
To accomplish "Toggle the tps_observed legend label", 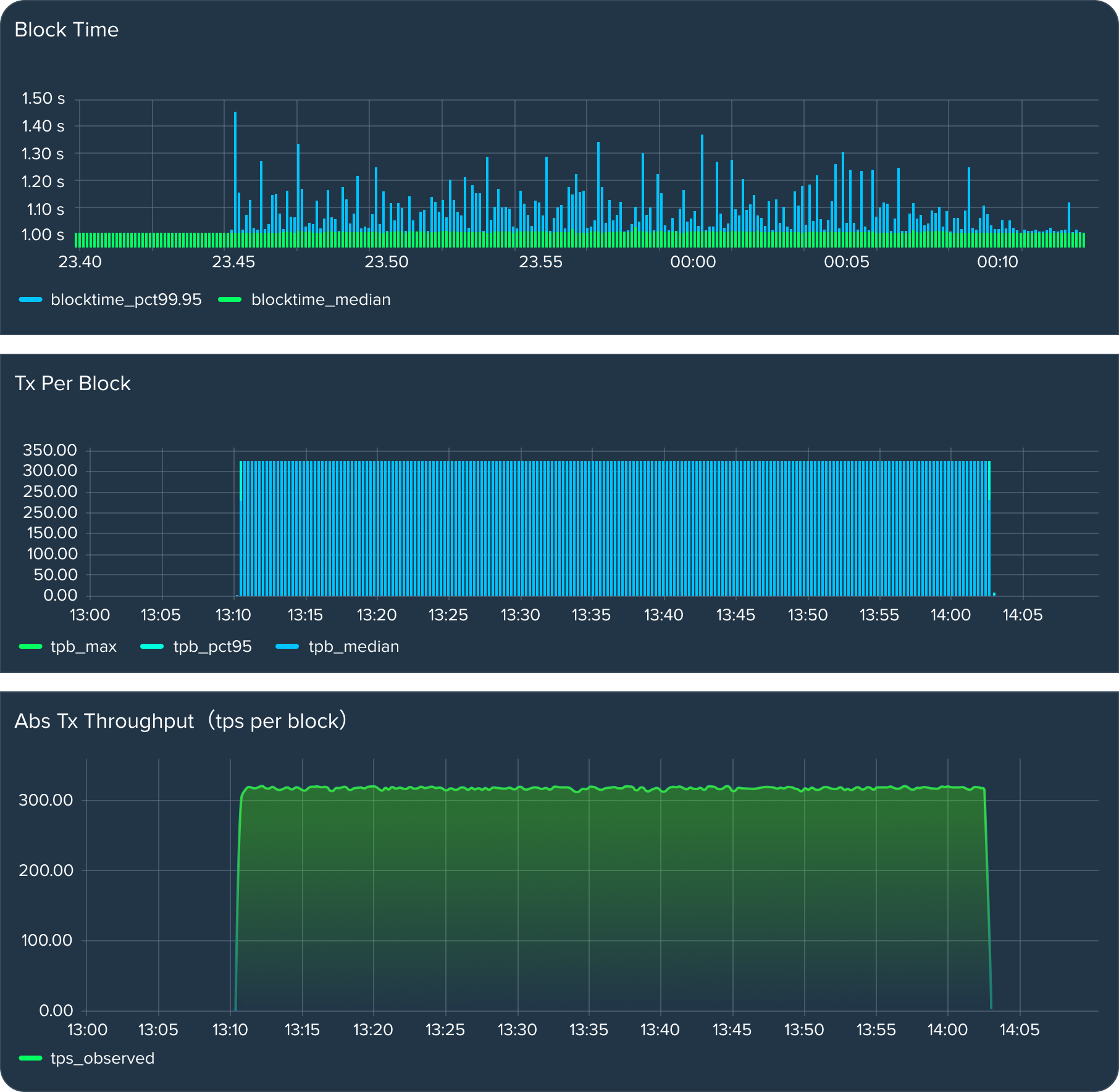I will pyautogui.click(x=103, y=1058).
